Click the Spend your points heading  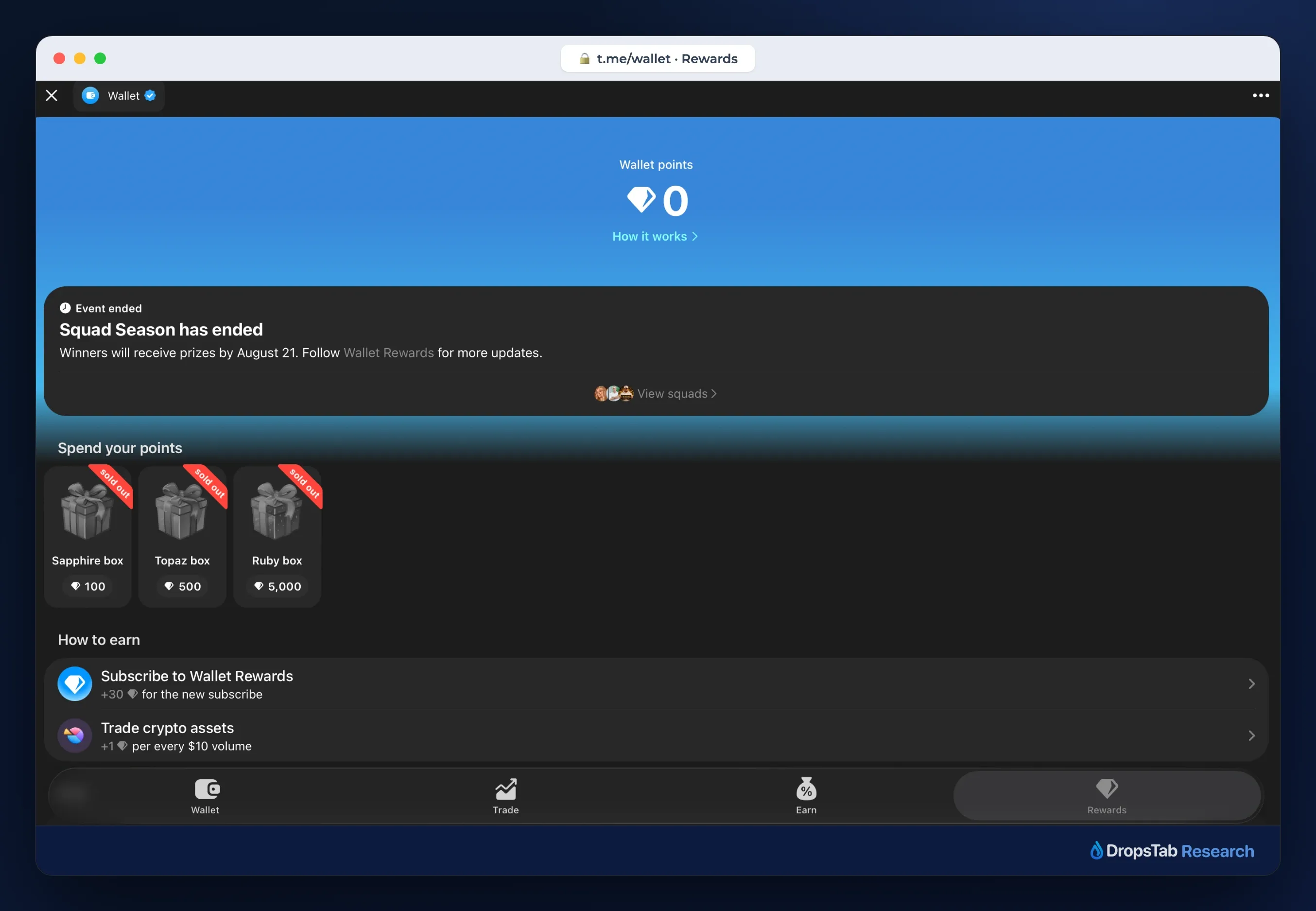(121, 448)
